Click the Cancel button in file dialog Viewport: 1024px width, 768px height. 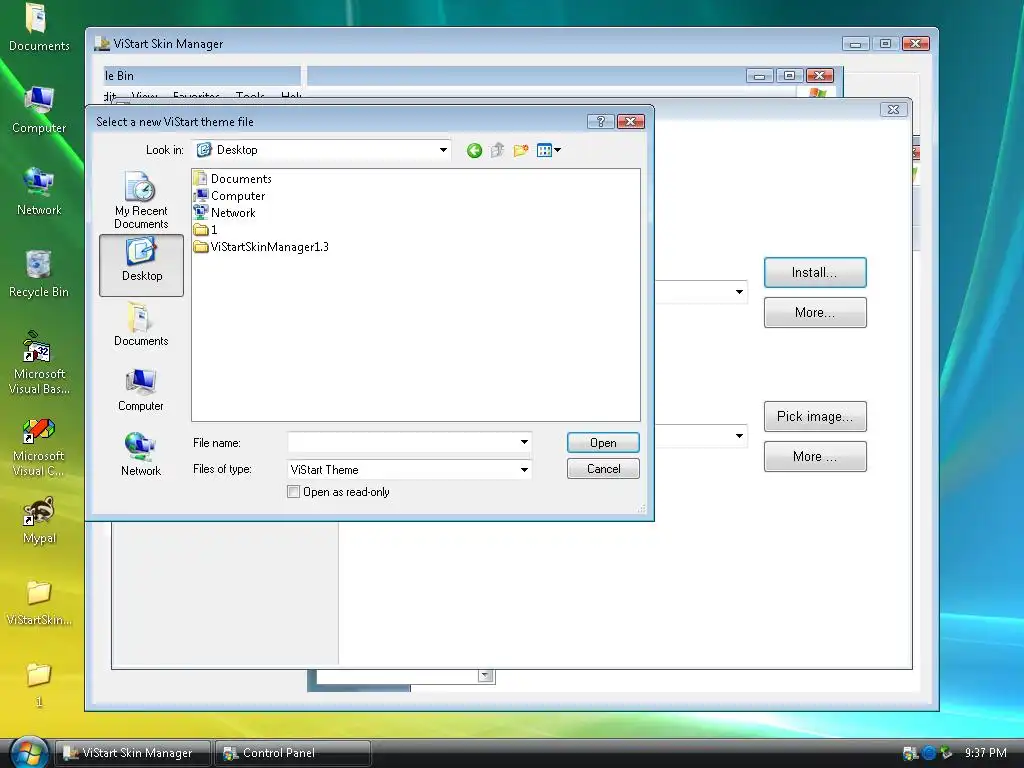603,469
